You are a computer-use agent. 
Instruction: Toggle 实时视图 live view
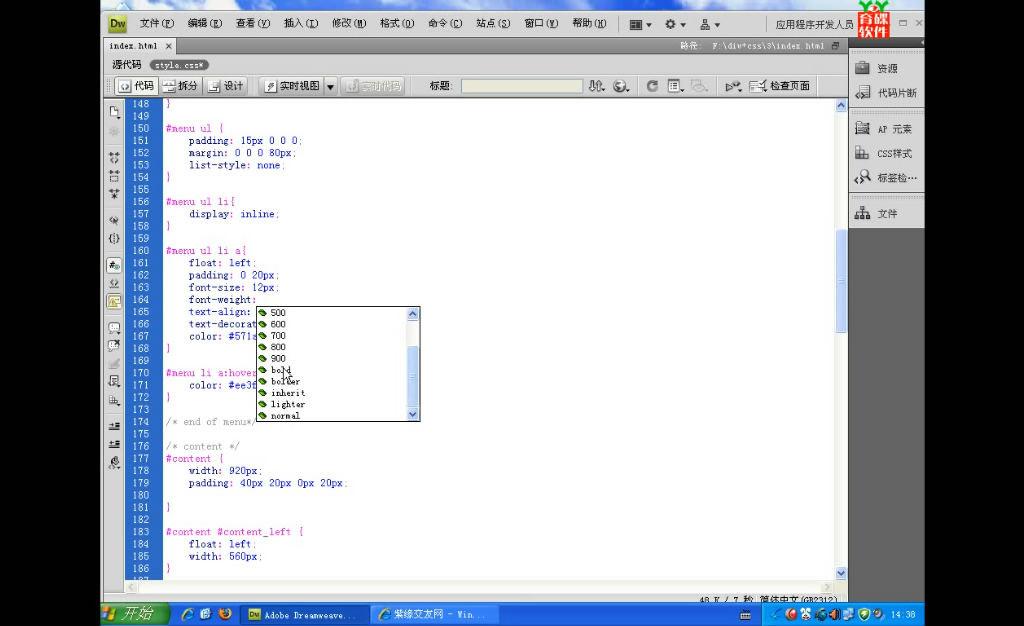pyautogui.click(x=292, y=86)
